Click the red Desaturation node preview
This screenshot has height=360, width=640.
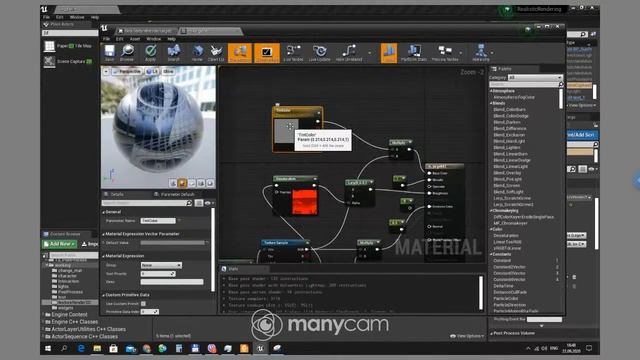point(304,202)
